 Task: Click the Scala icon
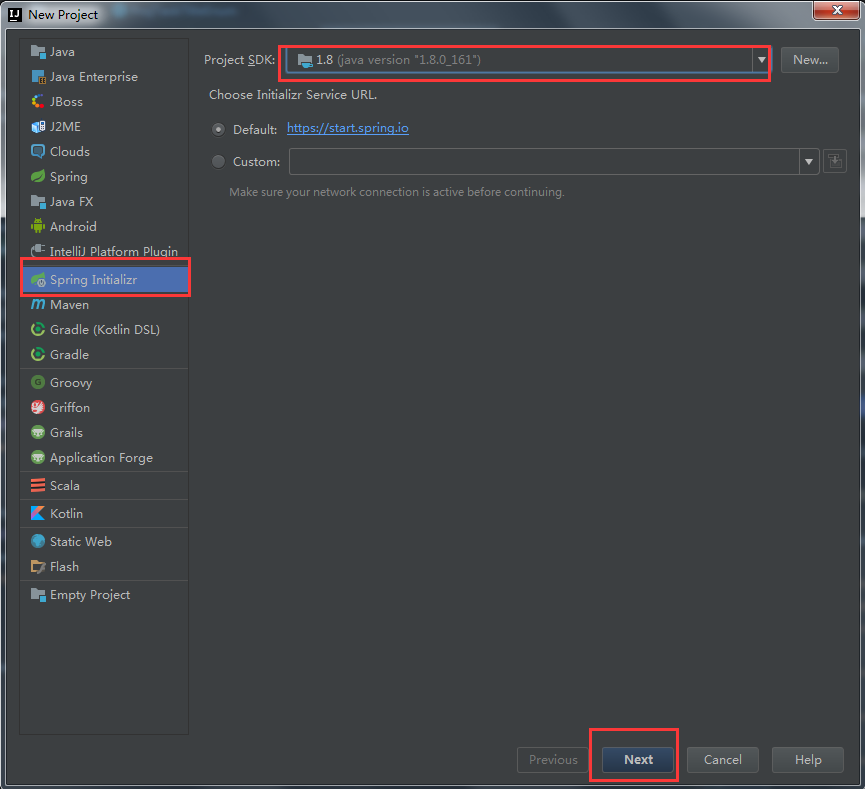tap(38, 486)
